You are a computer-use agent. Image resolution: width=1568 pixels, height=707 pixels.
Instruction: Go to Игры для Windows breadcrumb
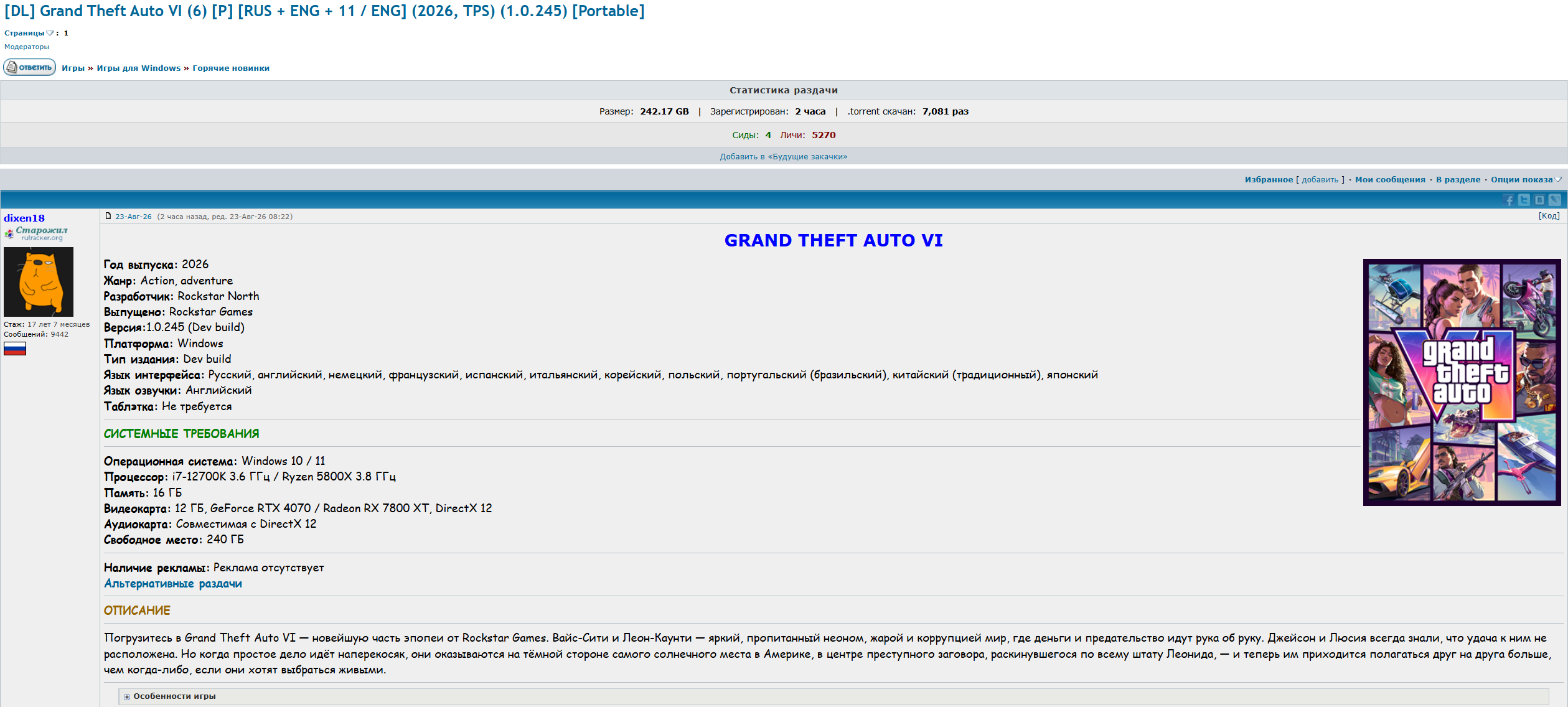coord(139,68)
